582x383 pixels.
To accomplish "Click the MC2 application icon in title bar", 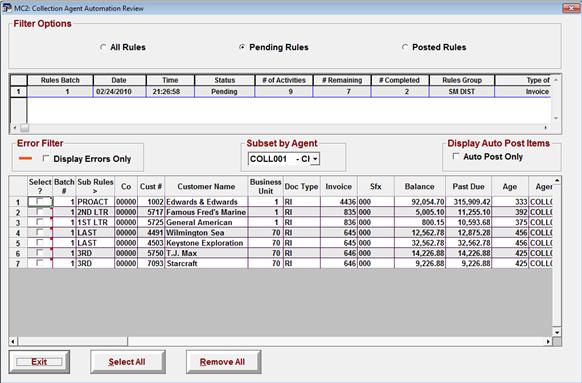I will pos(7,7).
